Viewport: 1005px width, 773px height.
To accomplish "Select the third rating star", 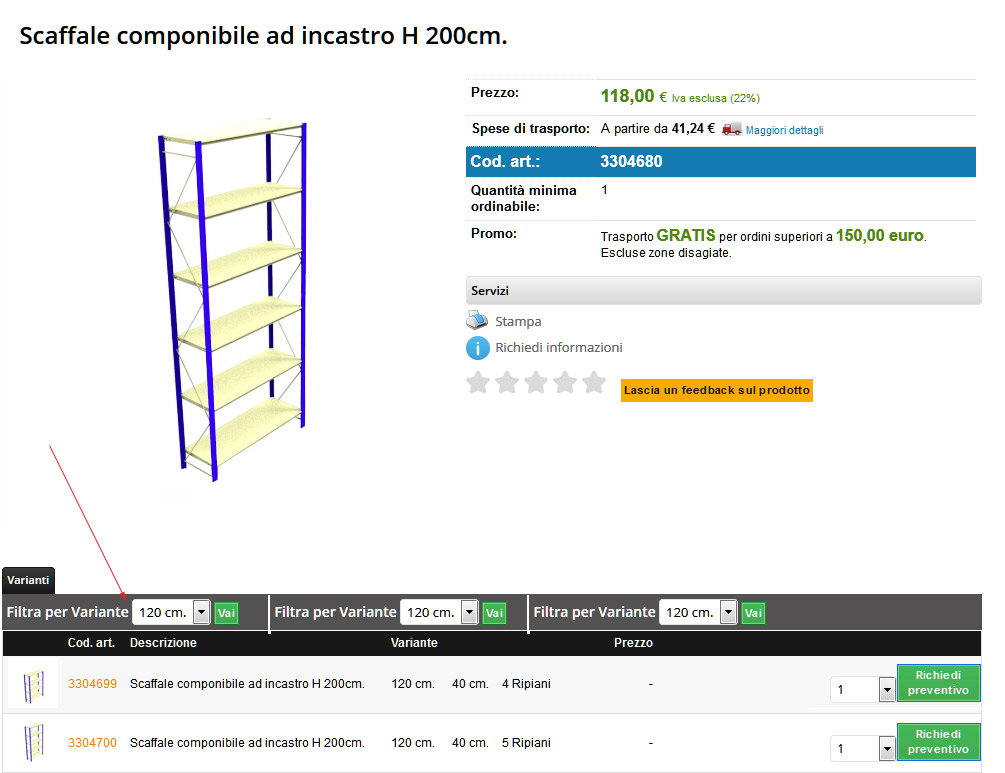I will (x=536, y=382).
